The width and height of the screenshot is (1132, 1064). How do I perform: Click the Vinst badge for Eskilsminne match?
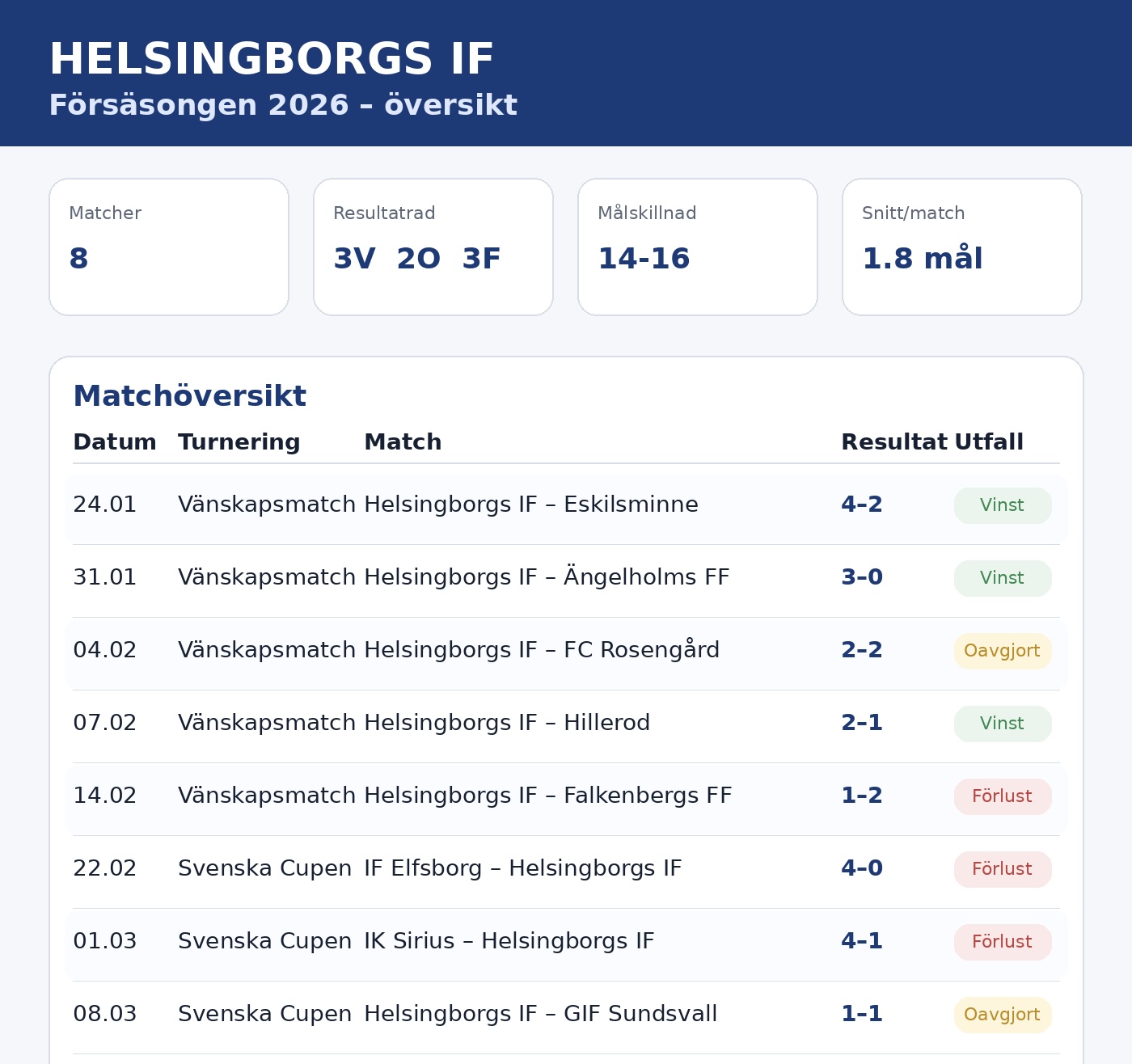pos(1003,505)
